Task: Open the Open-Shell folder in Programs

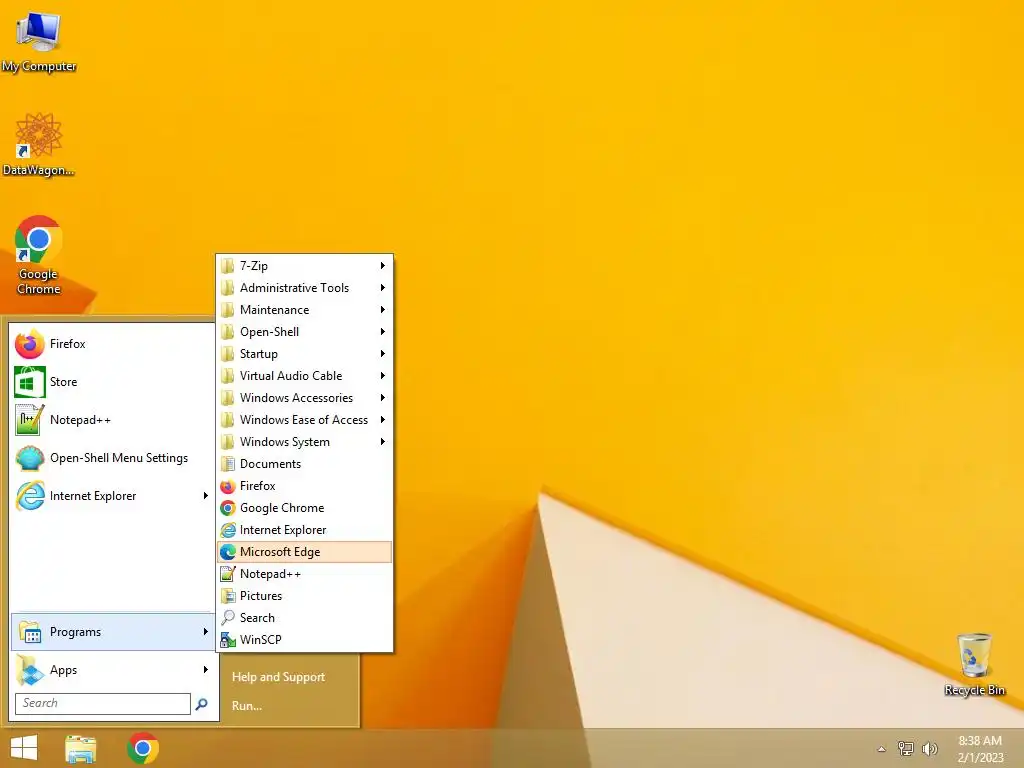Action: [304, 332]
